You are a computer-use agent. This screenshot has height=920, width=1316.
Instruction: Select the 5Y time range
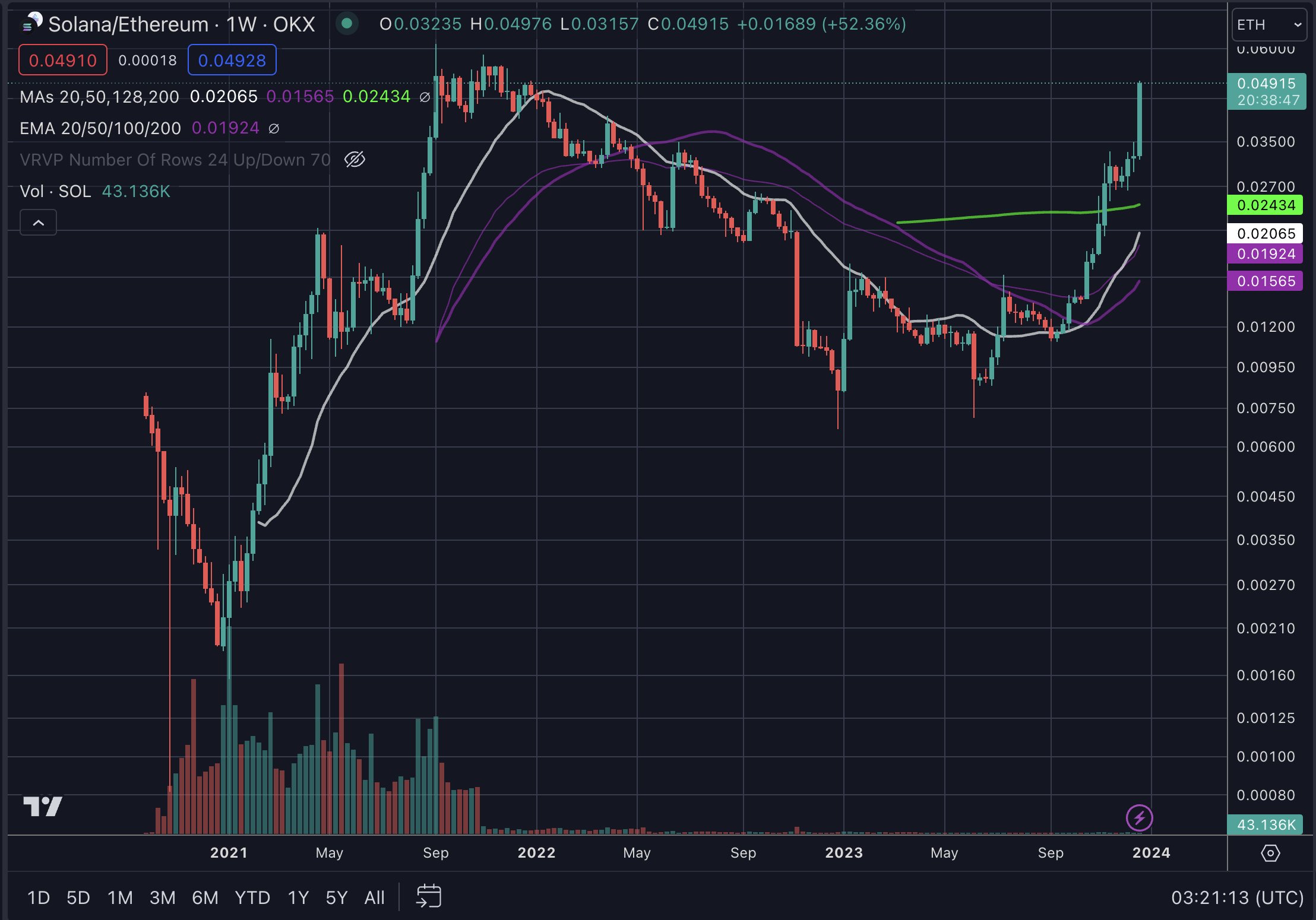point(336,897)
